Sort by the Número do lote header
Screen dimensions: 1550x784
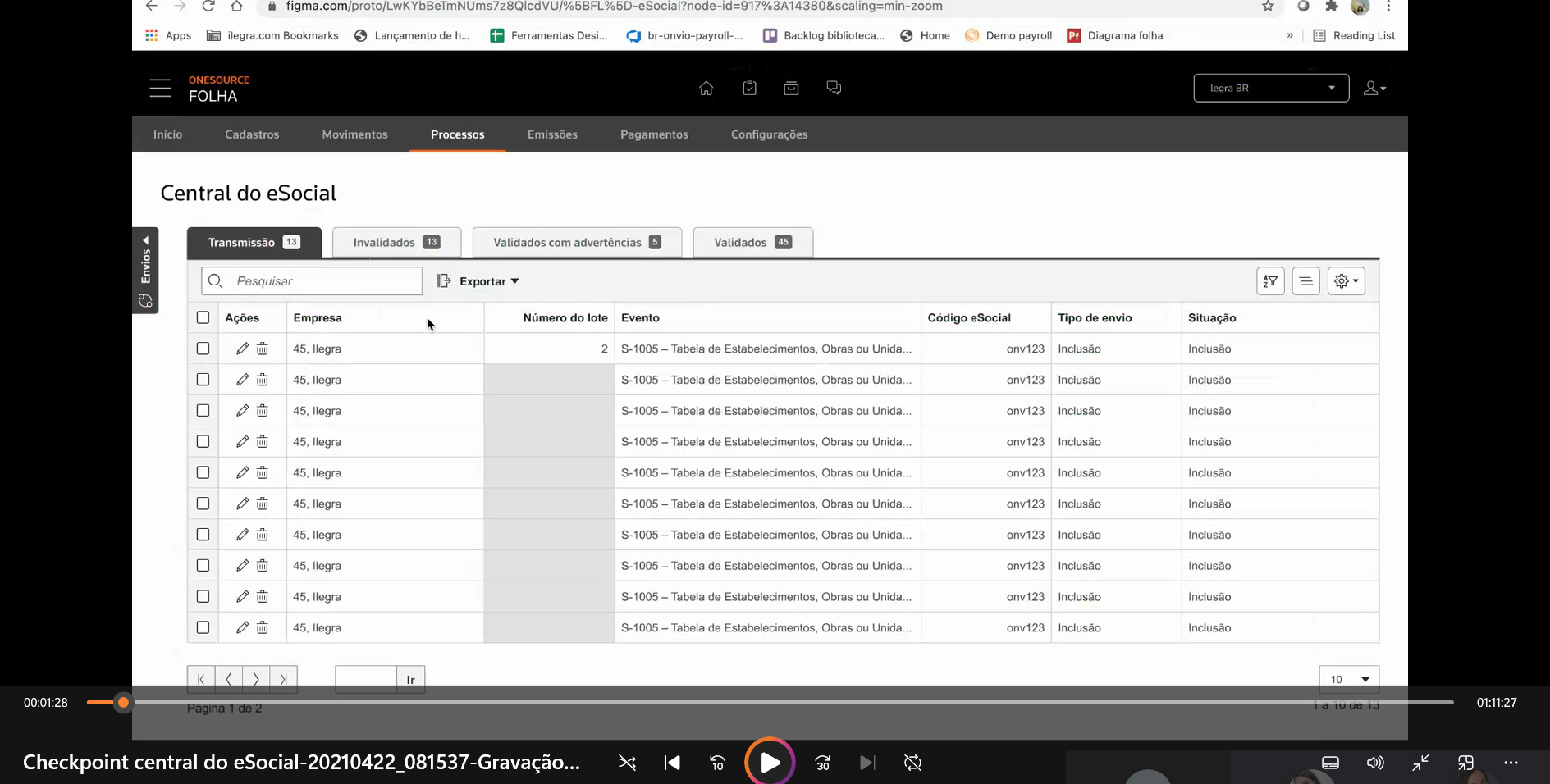coord(565,317)
